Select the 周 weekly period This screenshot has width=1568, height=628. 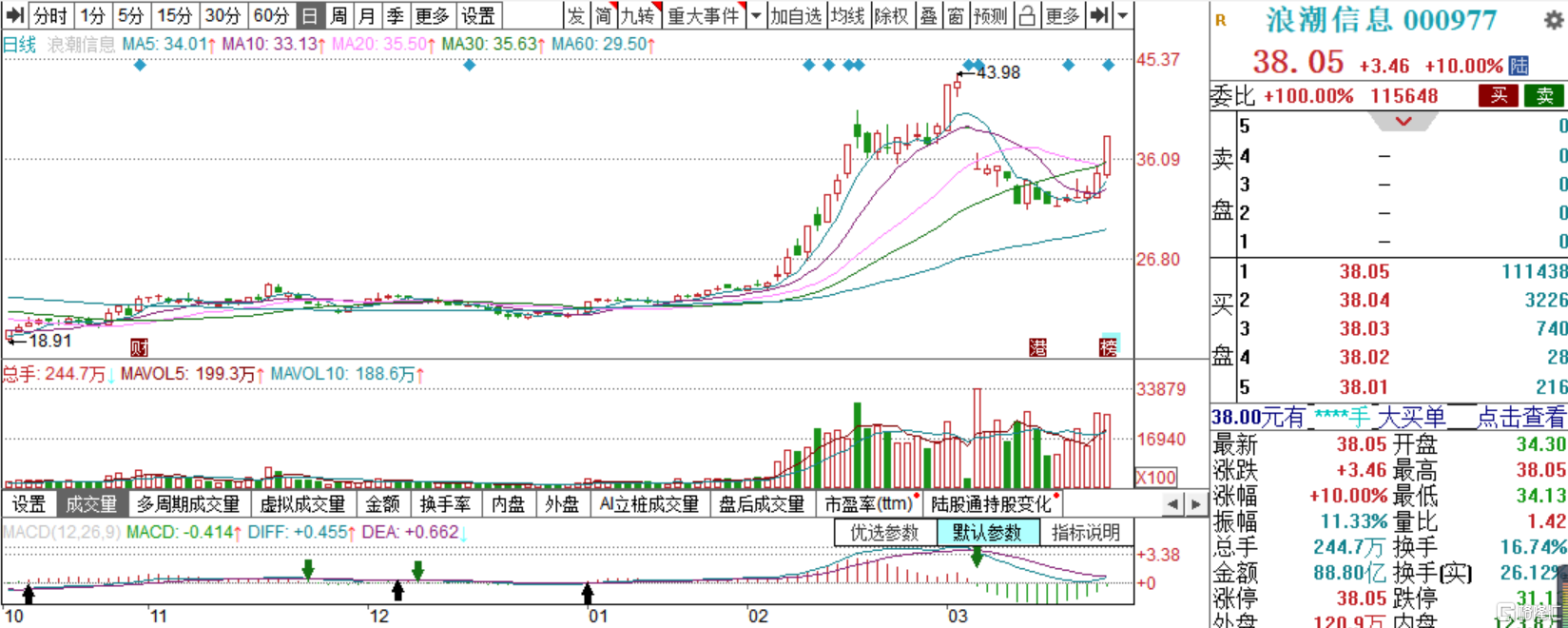(x=339, y=15)
